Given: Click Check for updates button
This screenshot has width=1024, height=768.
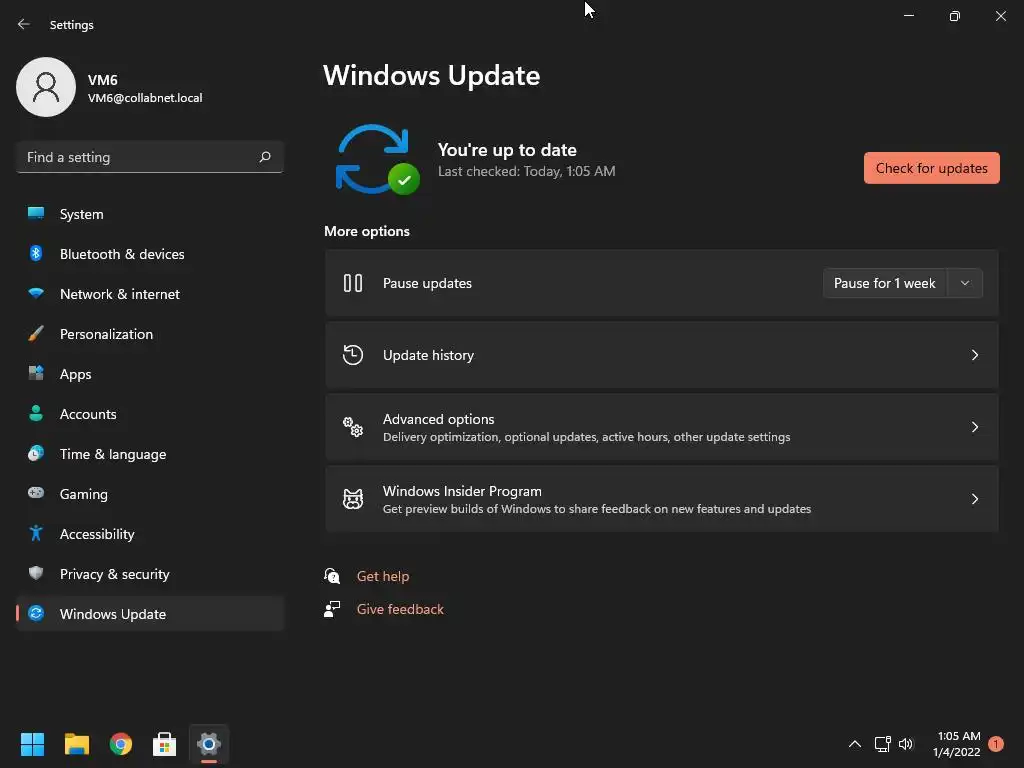Looking at the screenshot, I should [x=931, y=168].
